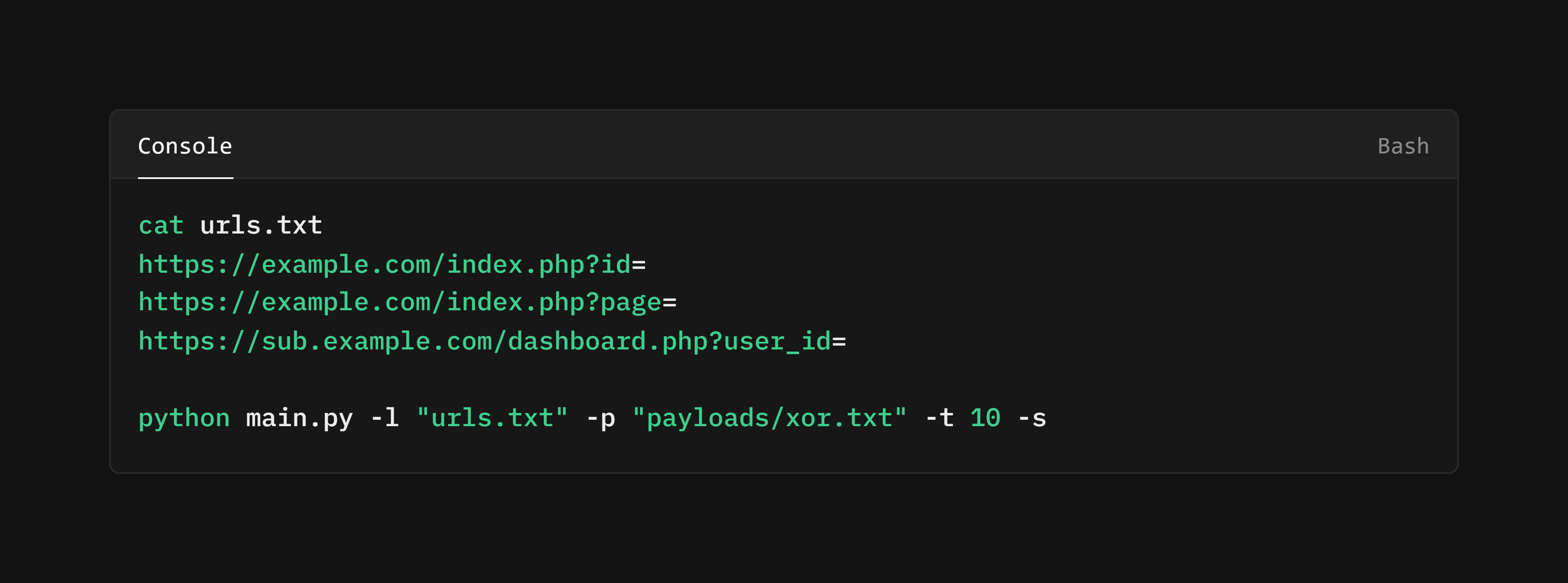Screen dimensions: 1568x583
Task: Click the number 10 thread value
Action: 986,418
